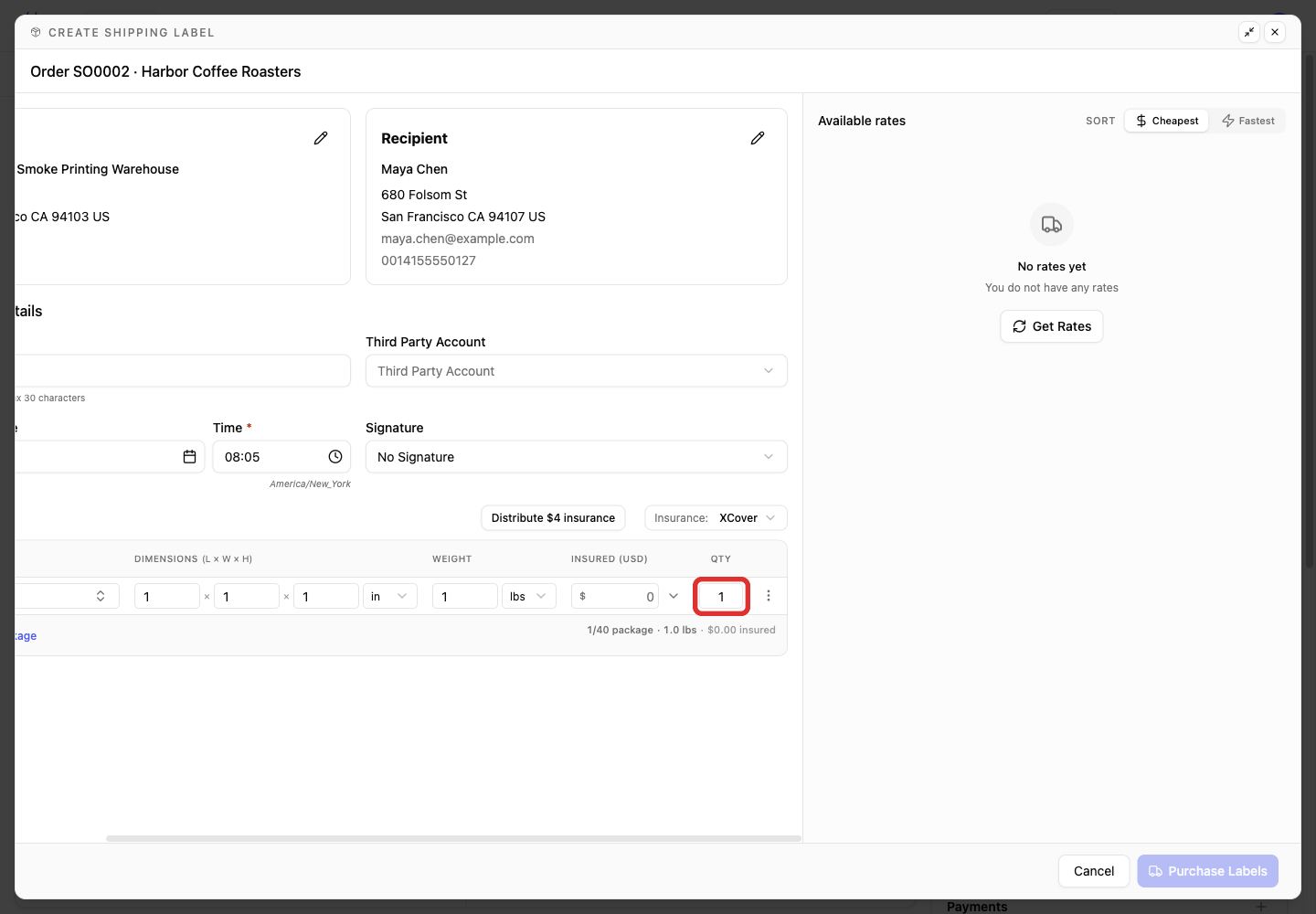
Task: Click the quantity input field
Action: pyautogui.click(x=721, y=596)
